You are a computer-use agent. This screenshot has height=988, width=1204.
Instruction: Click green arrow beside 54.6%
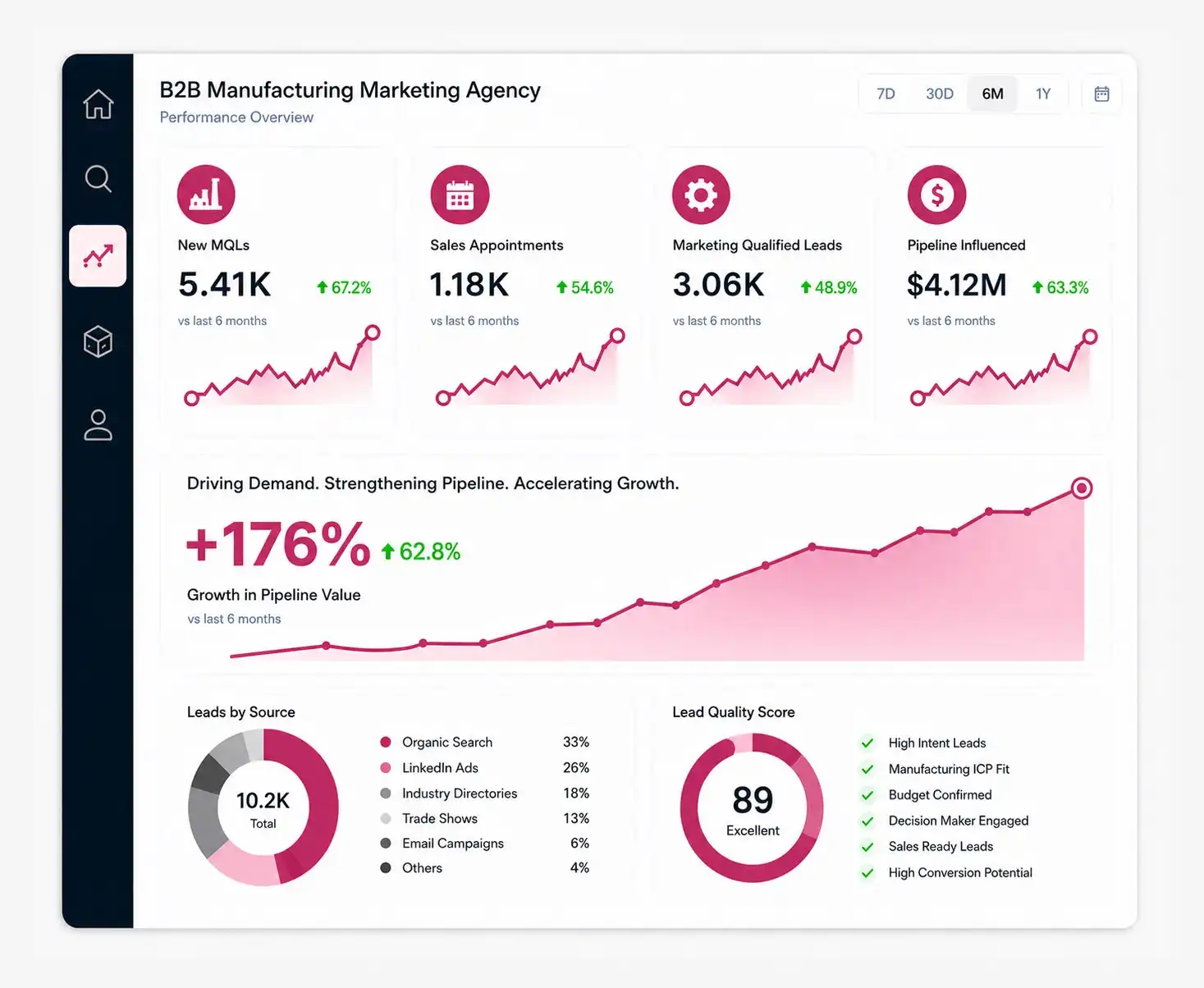[561, 287]
